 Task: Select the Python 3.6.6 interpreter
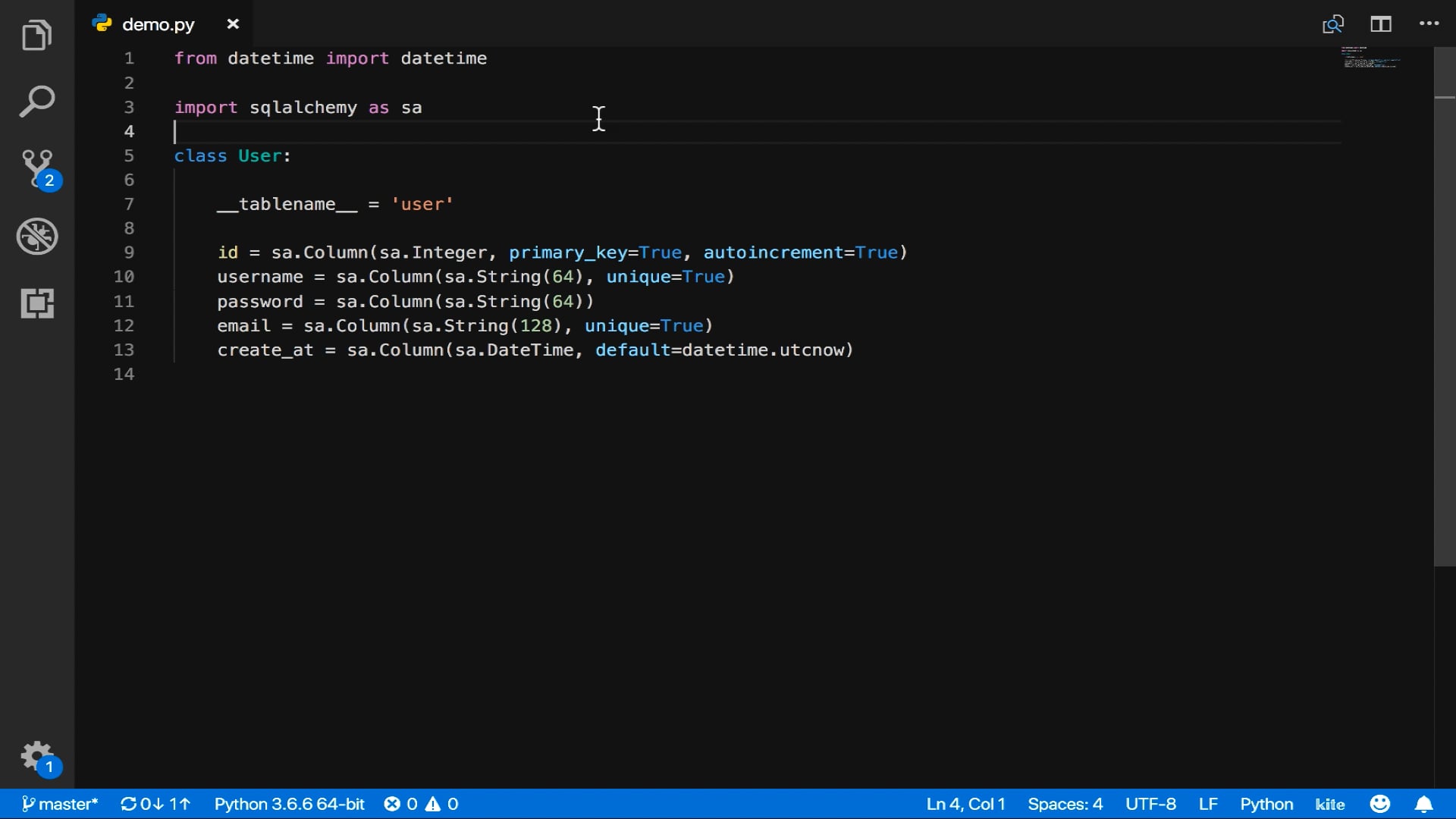[289, 804]
